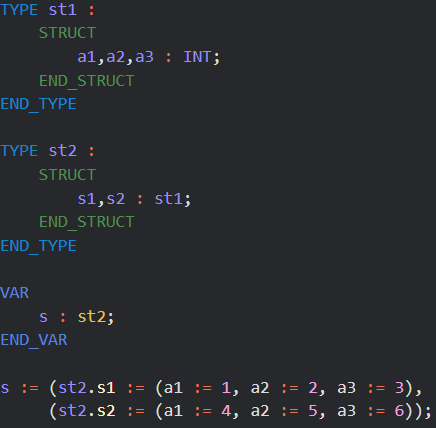Click the END_VAR keyword
This screenshot has height=428, width=436.
point(34,340)
